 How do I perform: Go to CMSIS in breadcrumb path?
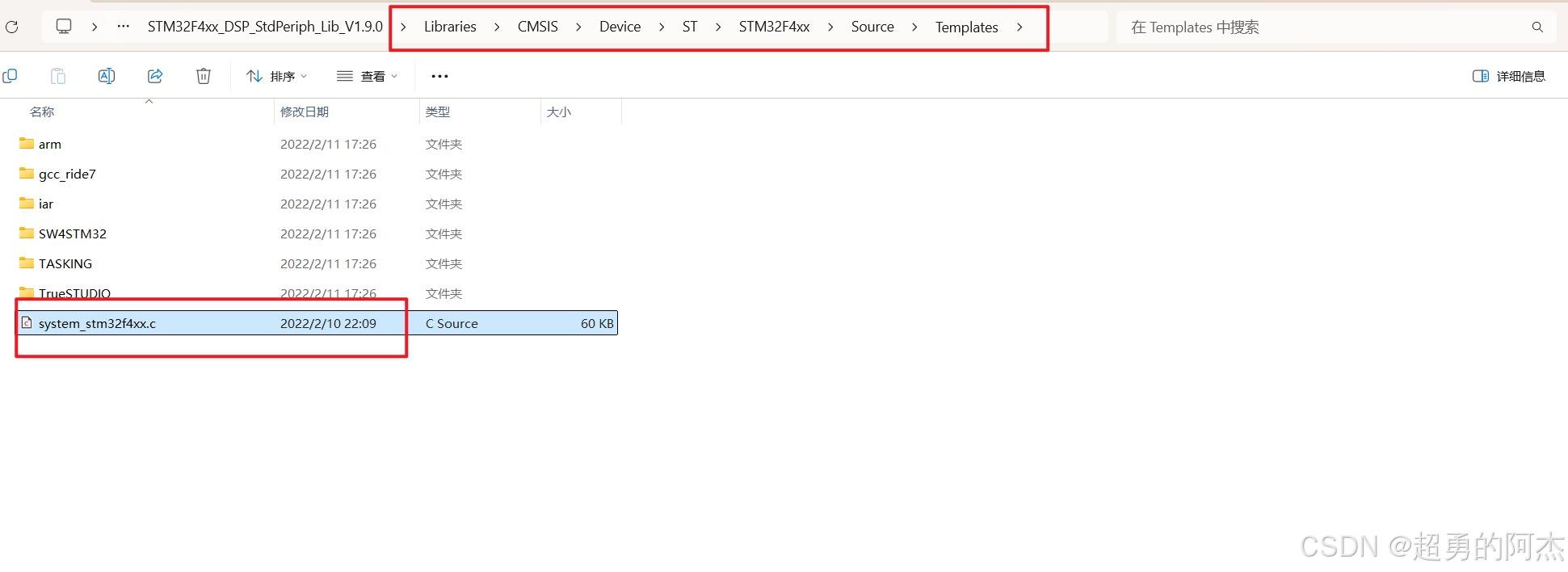538,27
